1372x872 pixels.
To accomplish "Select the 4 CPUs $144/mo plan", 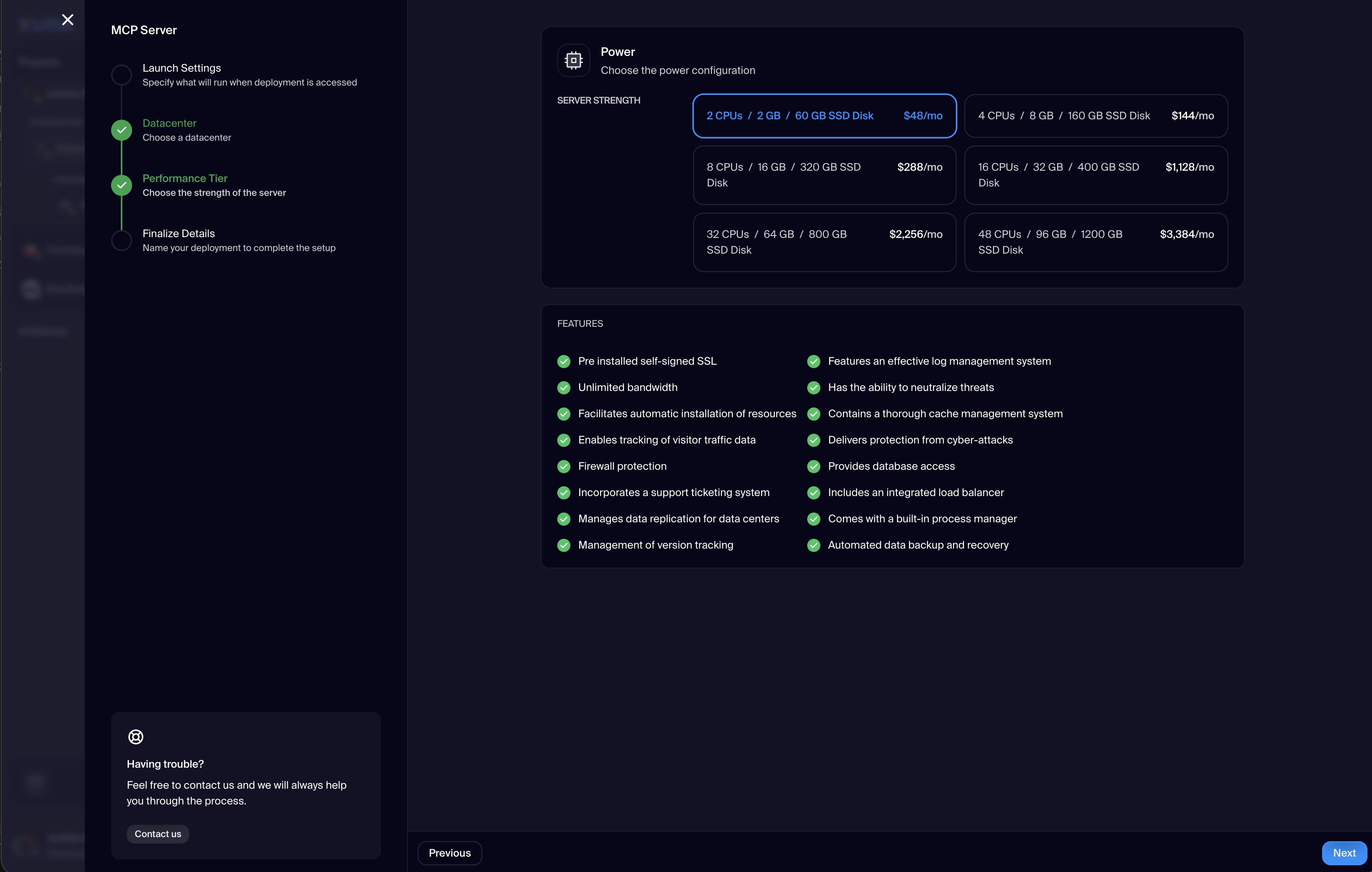I will coord(1095,116).
